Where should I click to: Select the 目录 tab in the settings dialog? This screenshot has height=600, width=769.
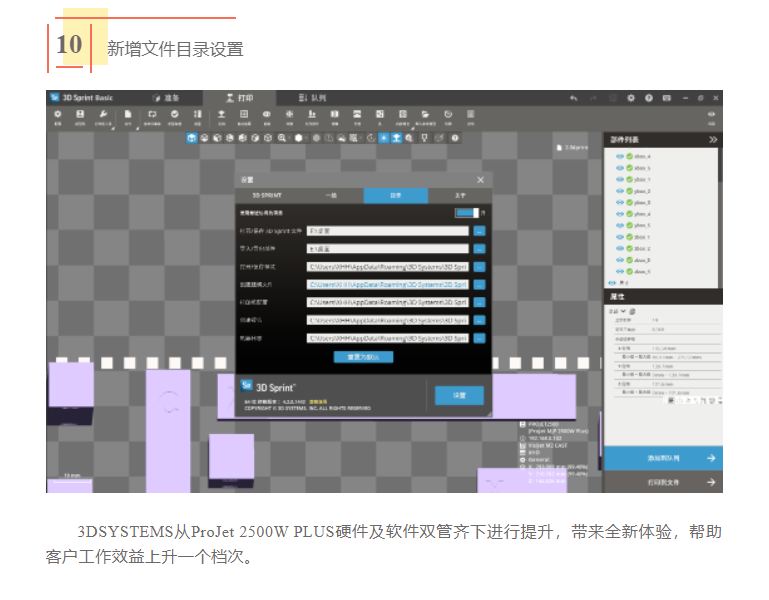tap(396, 196)
